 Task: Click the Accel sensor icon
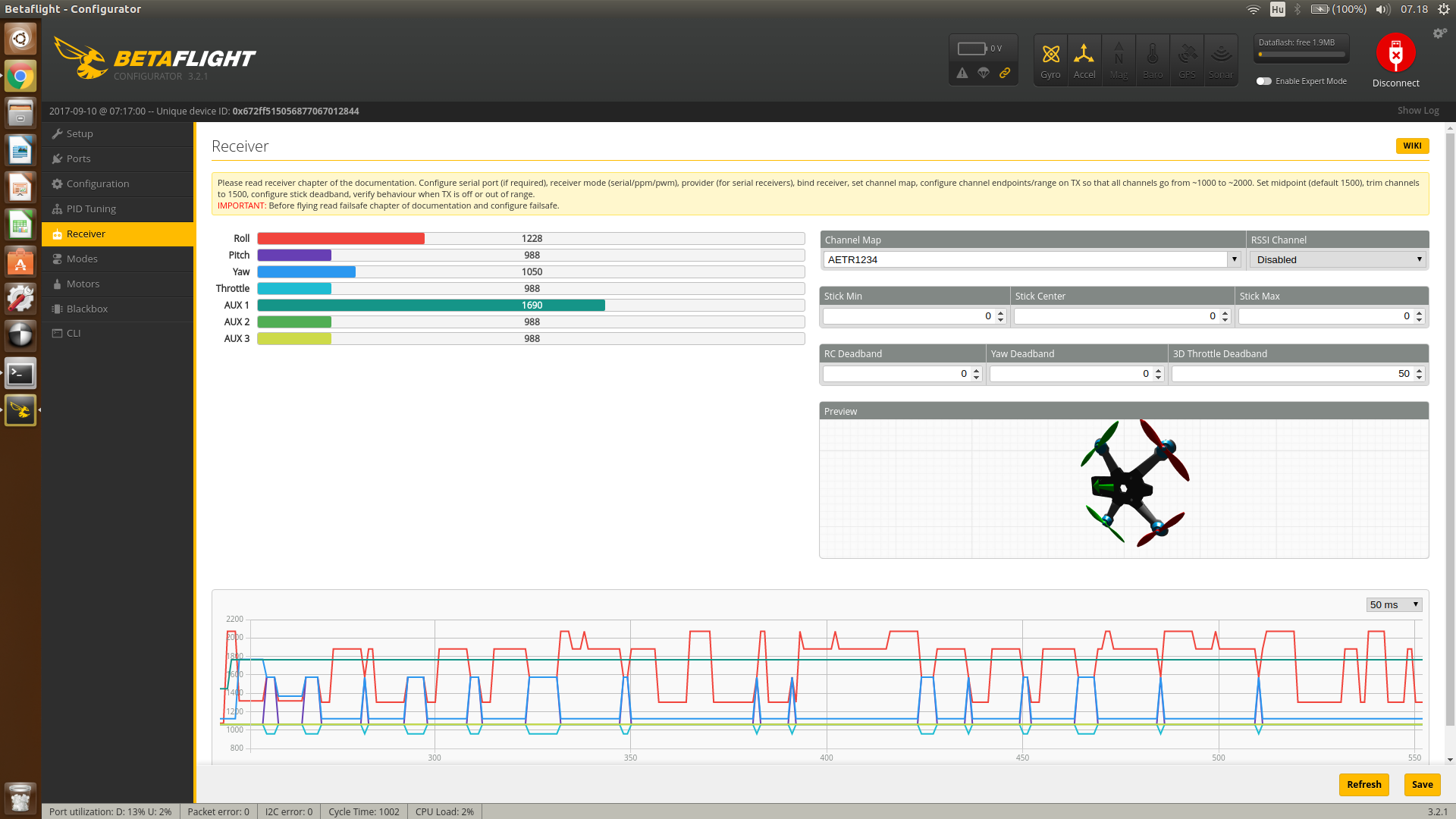click(x=1084, y=60)
